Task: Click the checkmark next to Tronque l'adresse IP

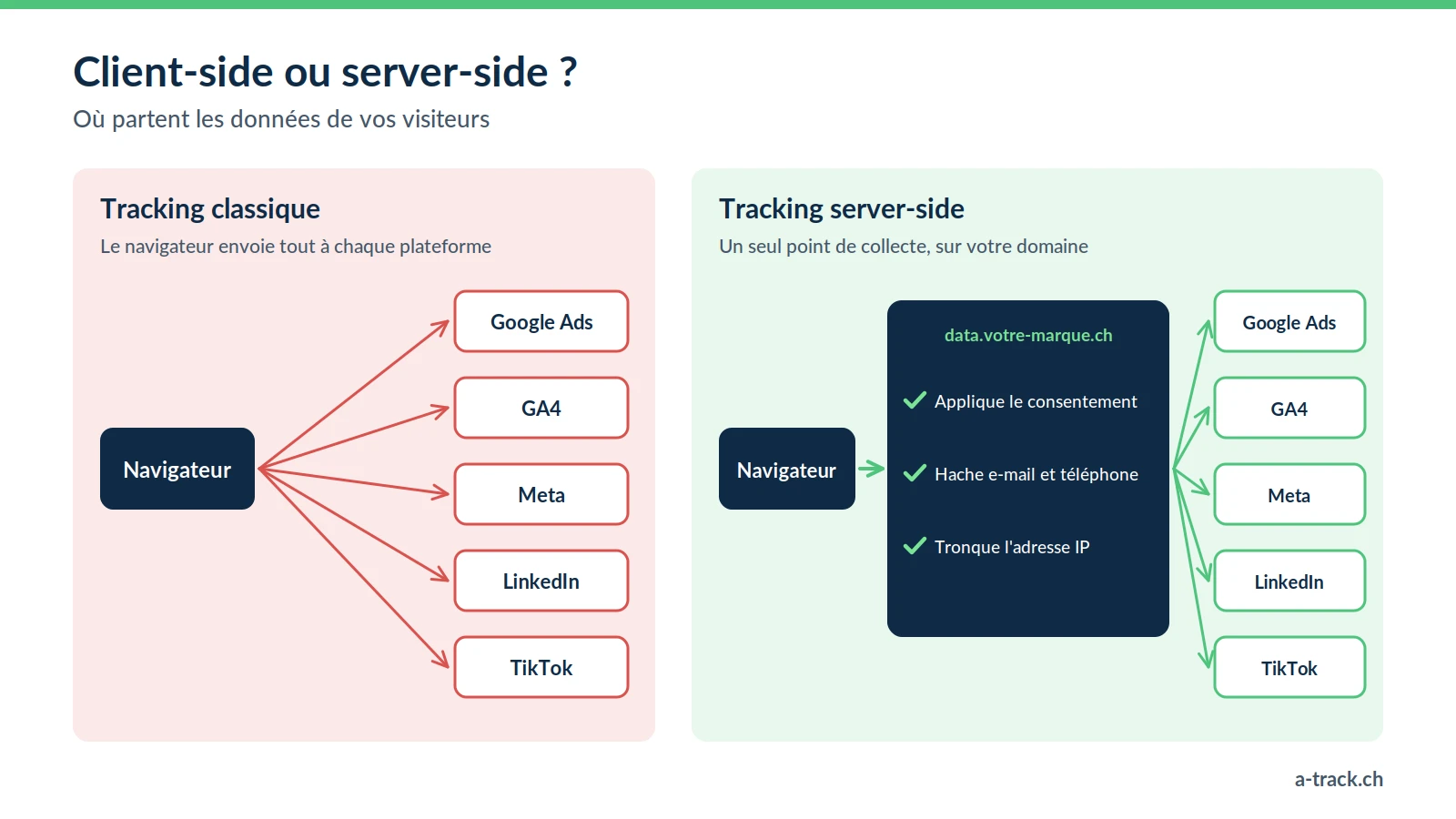Action: 915,546
